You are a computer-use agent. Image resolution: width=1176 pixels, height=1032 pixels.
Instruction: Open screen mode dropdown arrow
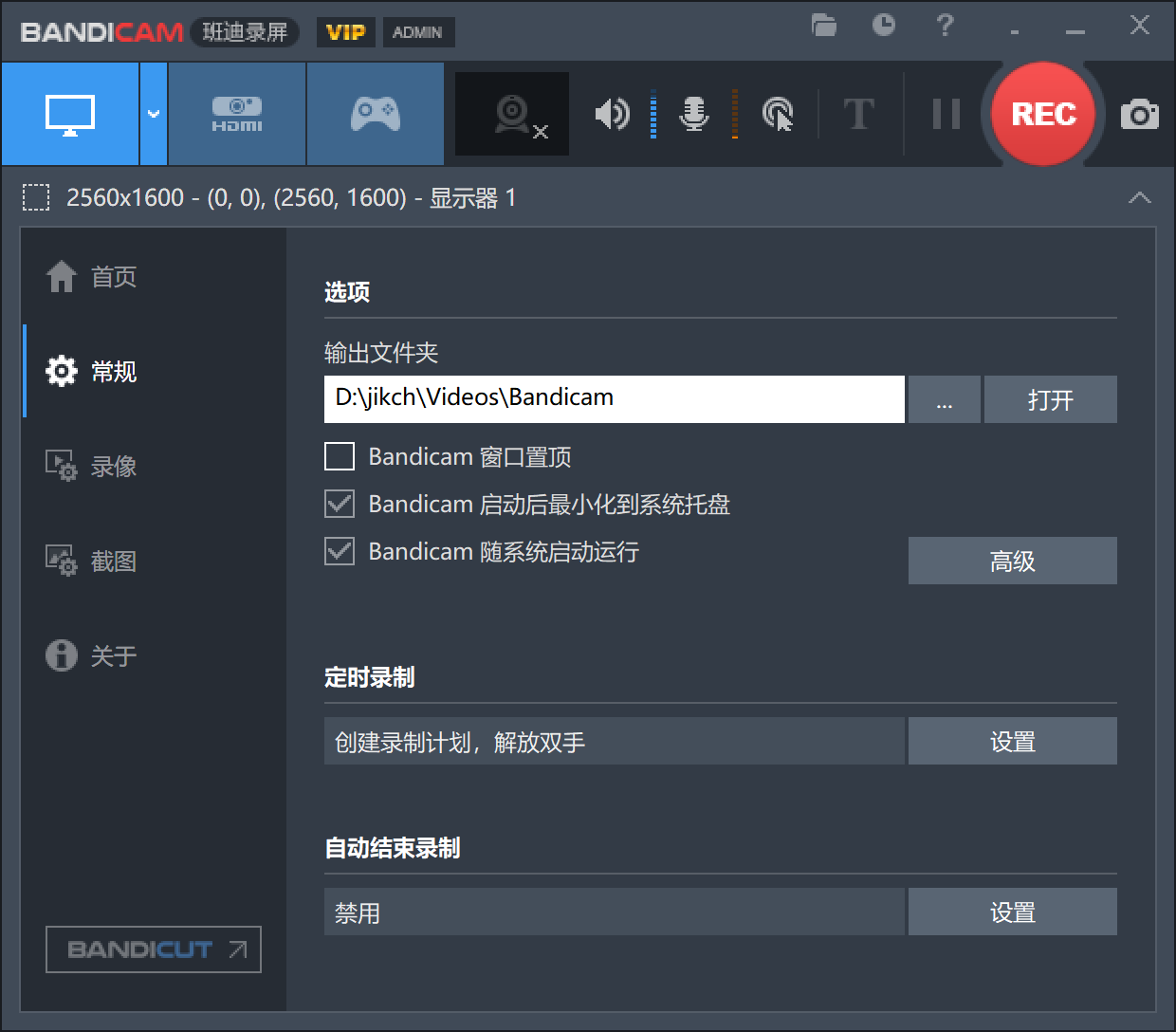(x=154, y=115)
